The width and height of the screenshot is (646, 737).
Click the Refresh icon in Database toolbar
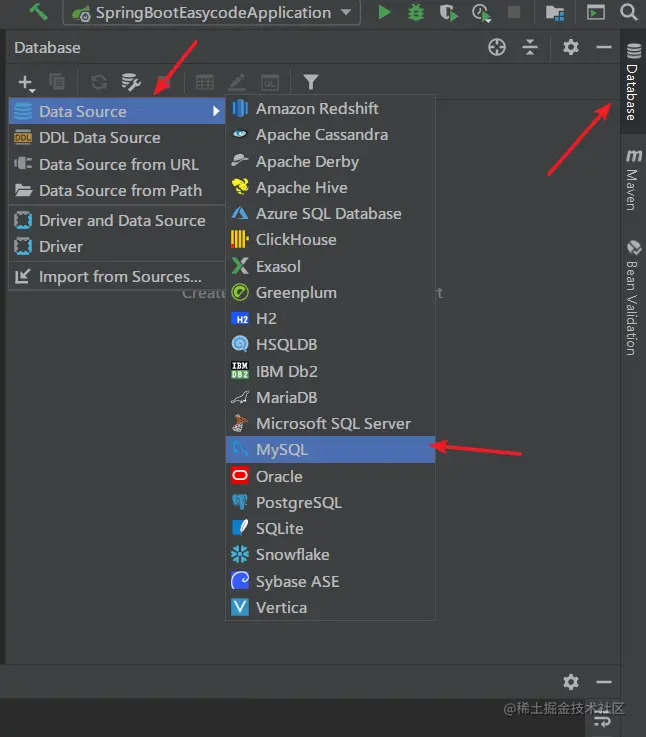click(x=99, y=82)
